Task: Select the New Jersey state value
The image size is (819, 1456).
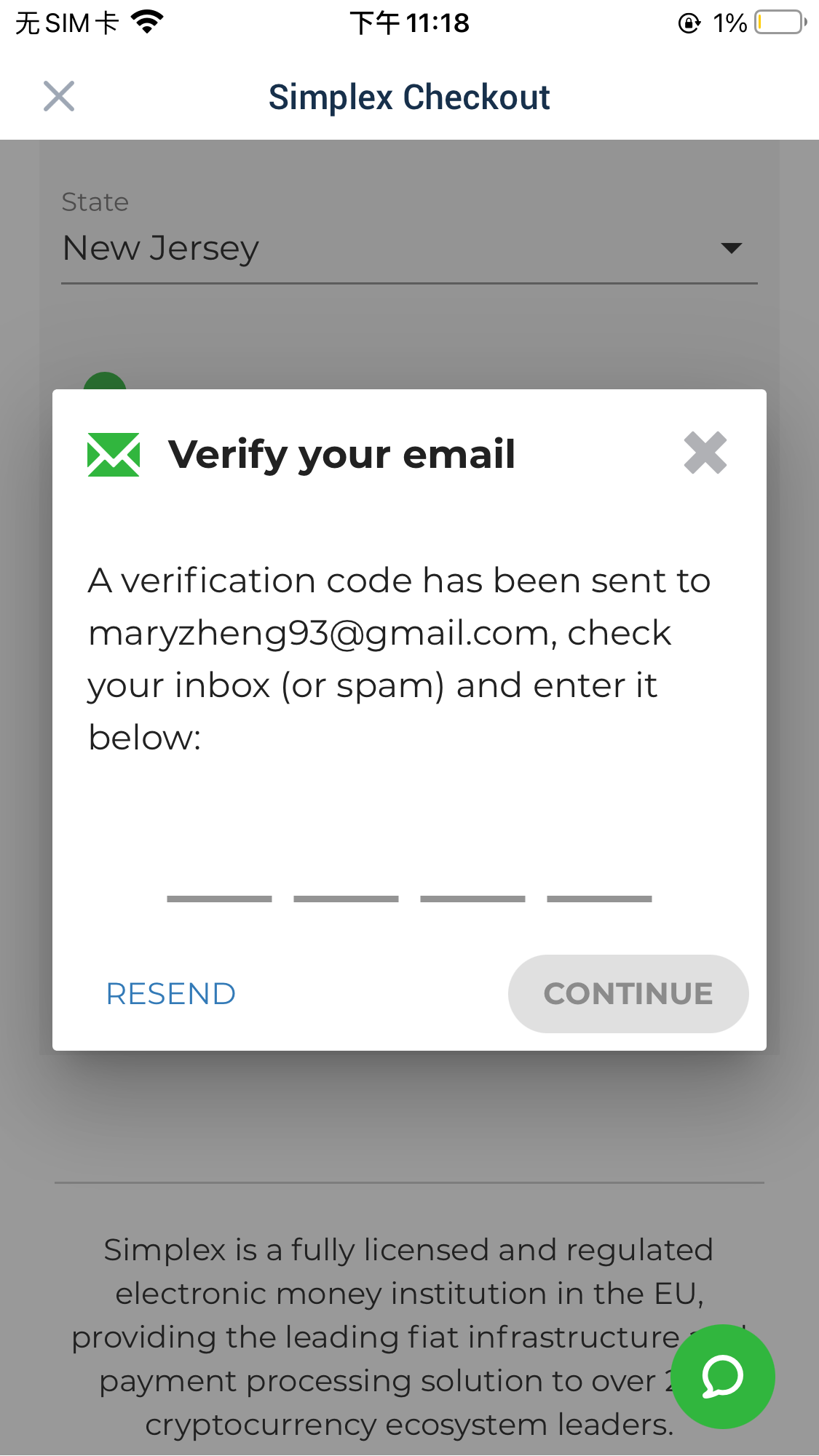Action: click(161, 248)
